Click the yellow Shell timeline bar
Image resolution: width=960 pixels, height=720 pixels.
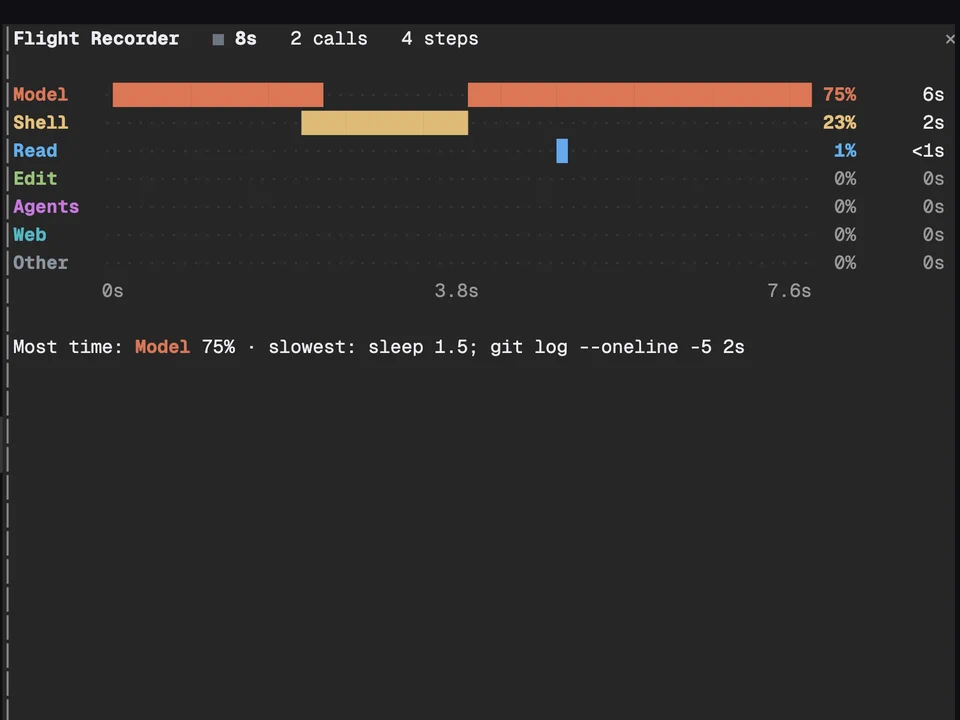coord(384,122)
